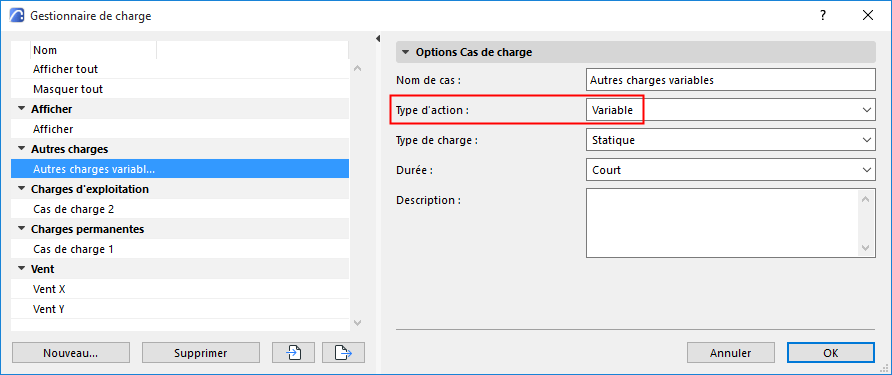This screenshot has width=892, height=375.
Task: Click the list scrollbar up arrow
Action: pos(357,68)
